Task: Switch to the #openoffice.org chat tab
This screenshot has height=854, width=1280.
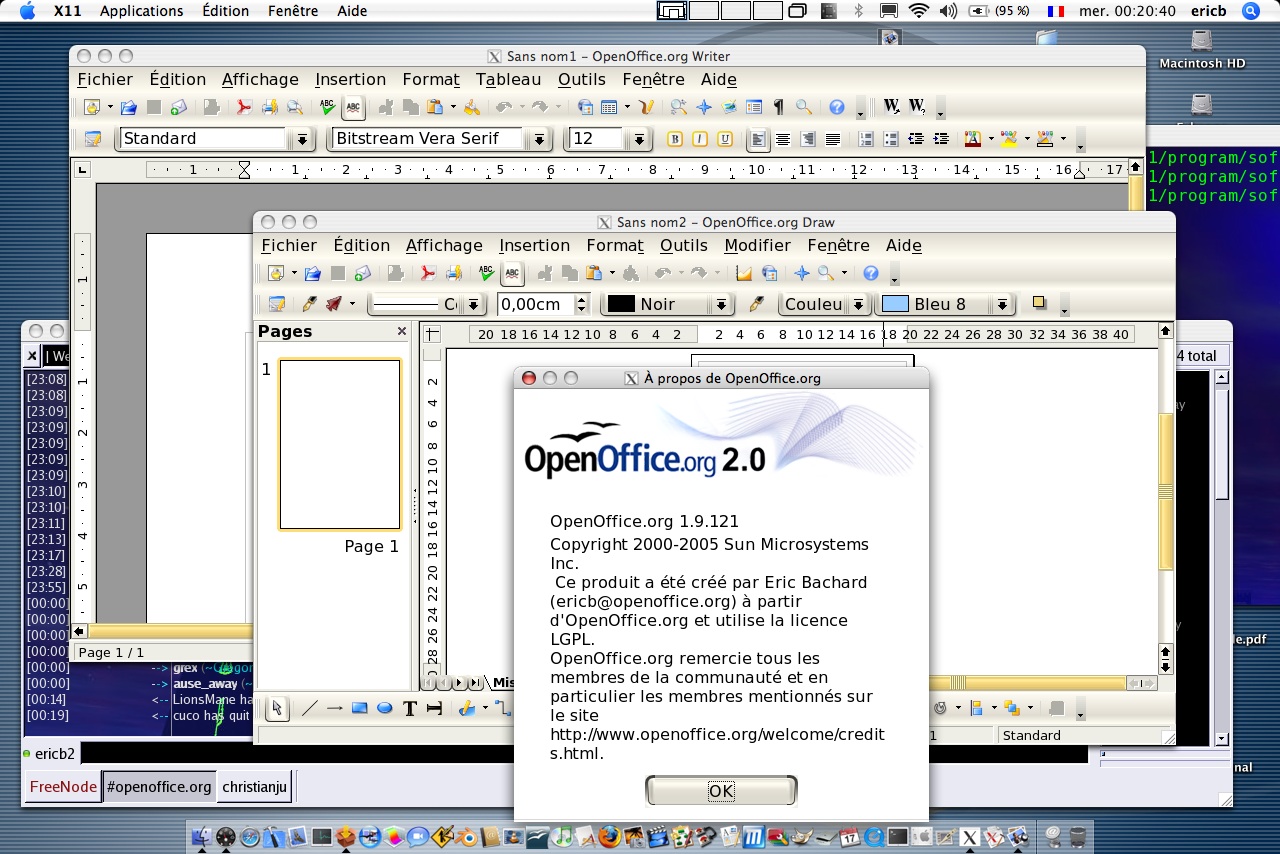Action: coord(159,787)
